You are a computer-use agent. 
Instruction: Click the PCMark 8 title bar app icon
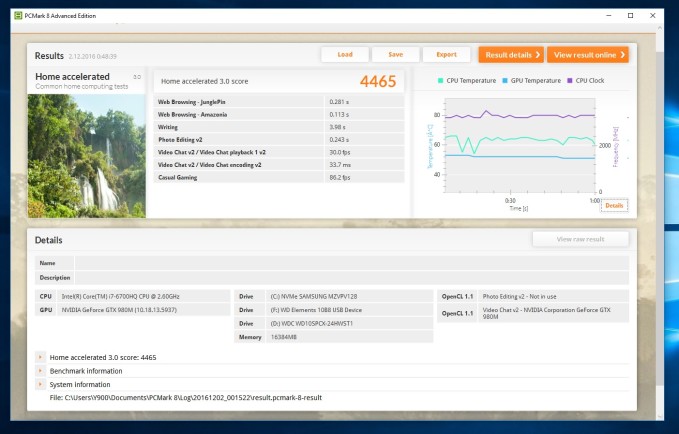(x=18, y=16)
